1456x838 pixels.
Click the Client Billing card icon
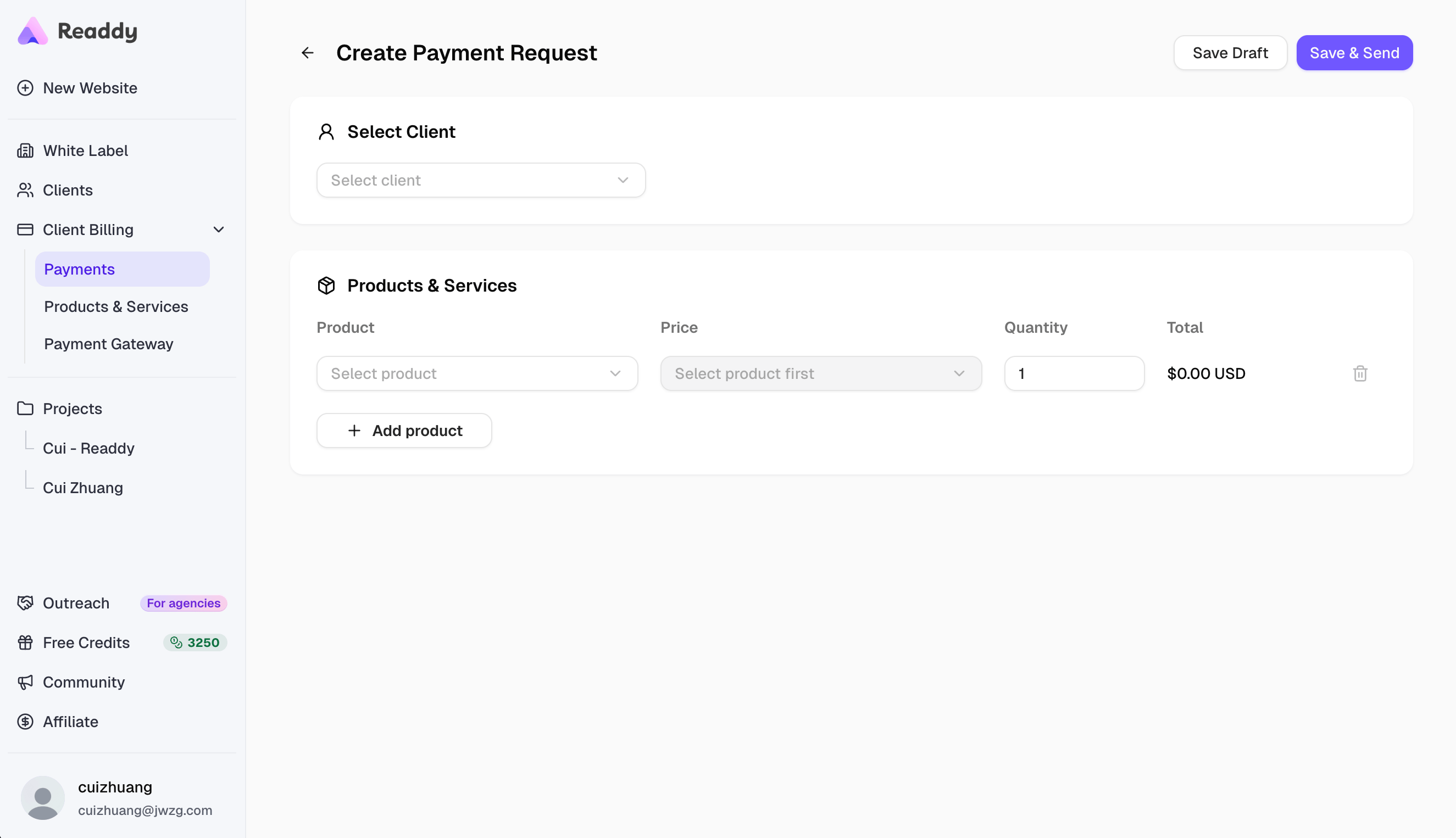point(25,230)
